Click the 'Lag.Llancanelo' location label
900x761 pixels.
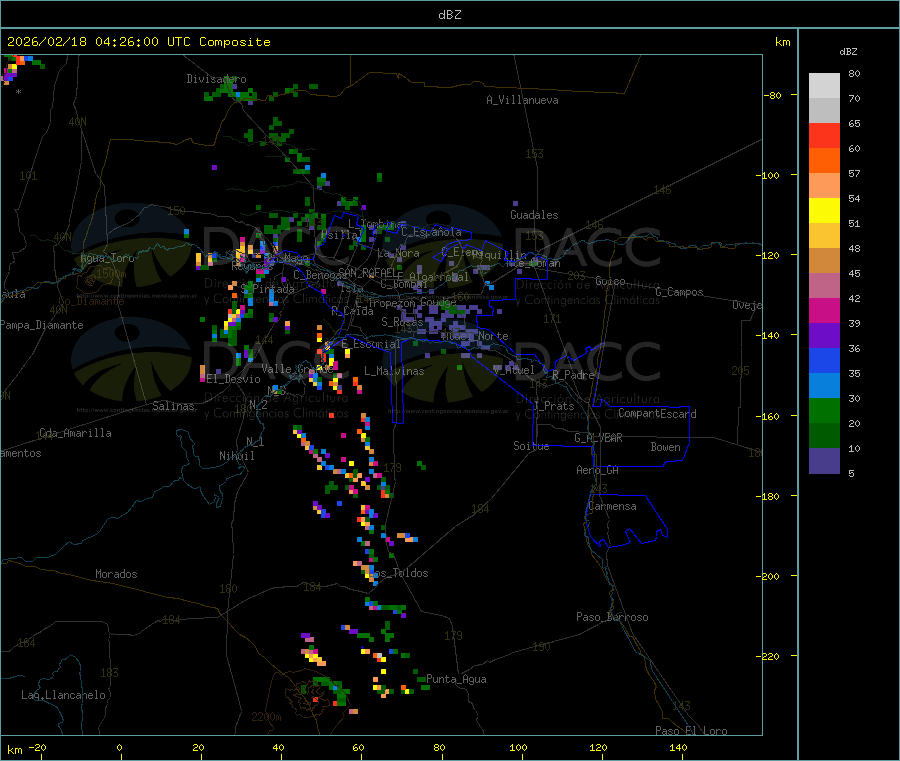tap(64, 696)
